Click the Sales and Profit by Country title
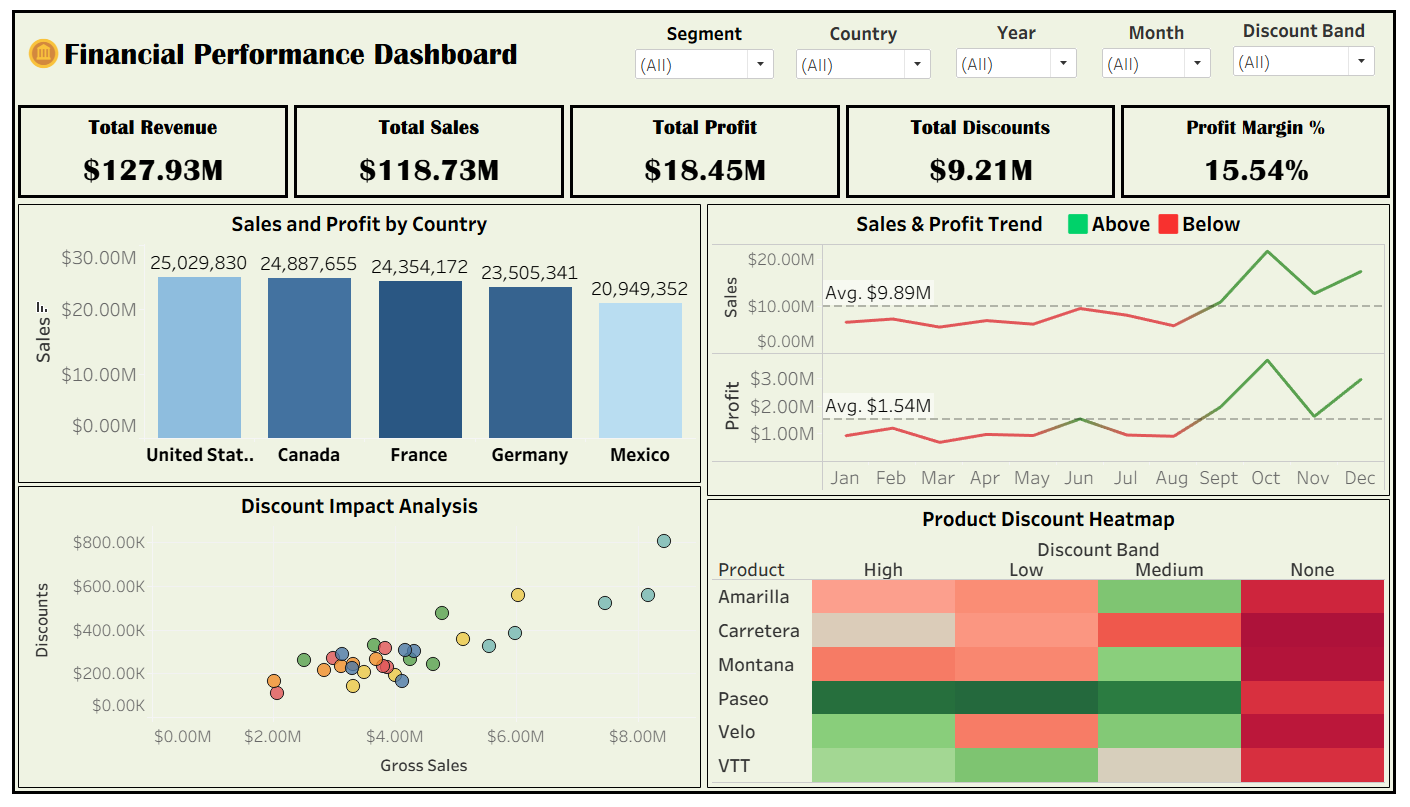This screenshot has height=807, width=1410. [x=359, y=224]
